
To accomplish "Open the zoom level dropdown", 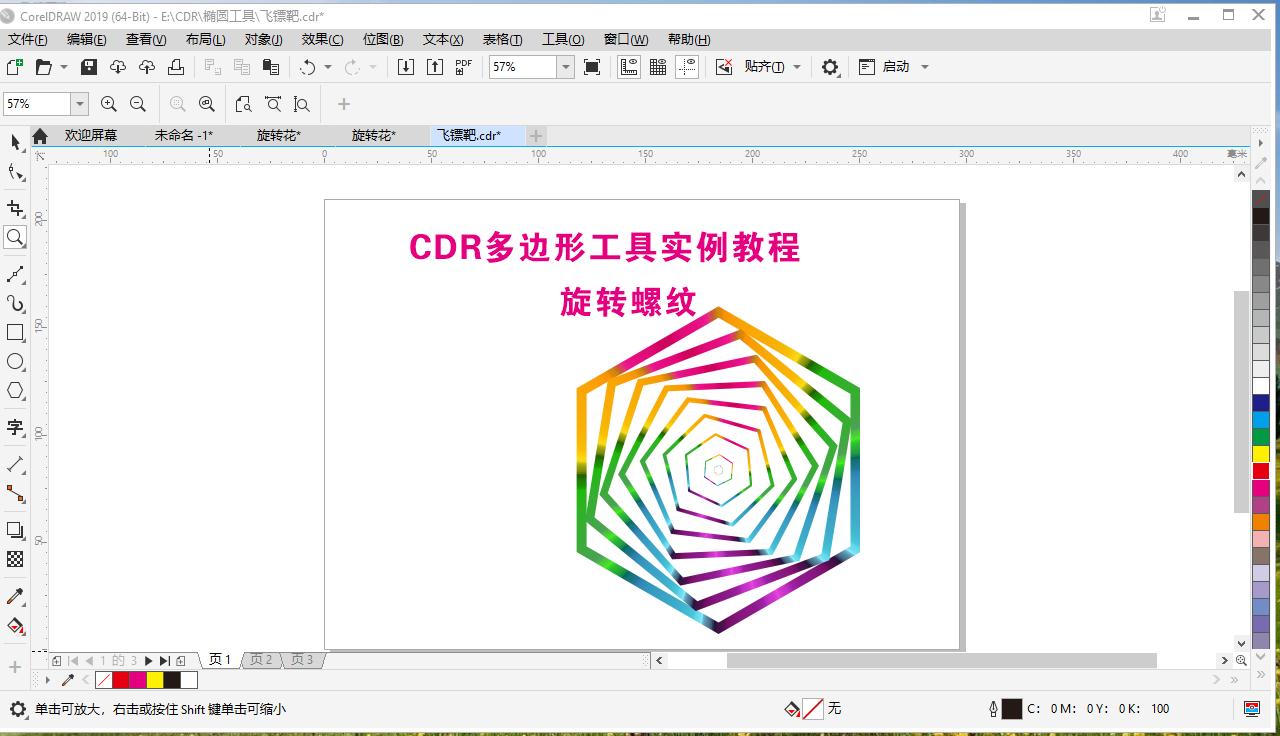I will (x=565, y=67).
